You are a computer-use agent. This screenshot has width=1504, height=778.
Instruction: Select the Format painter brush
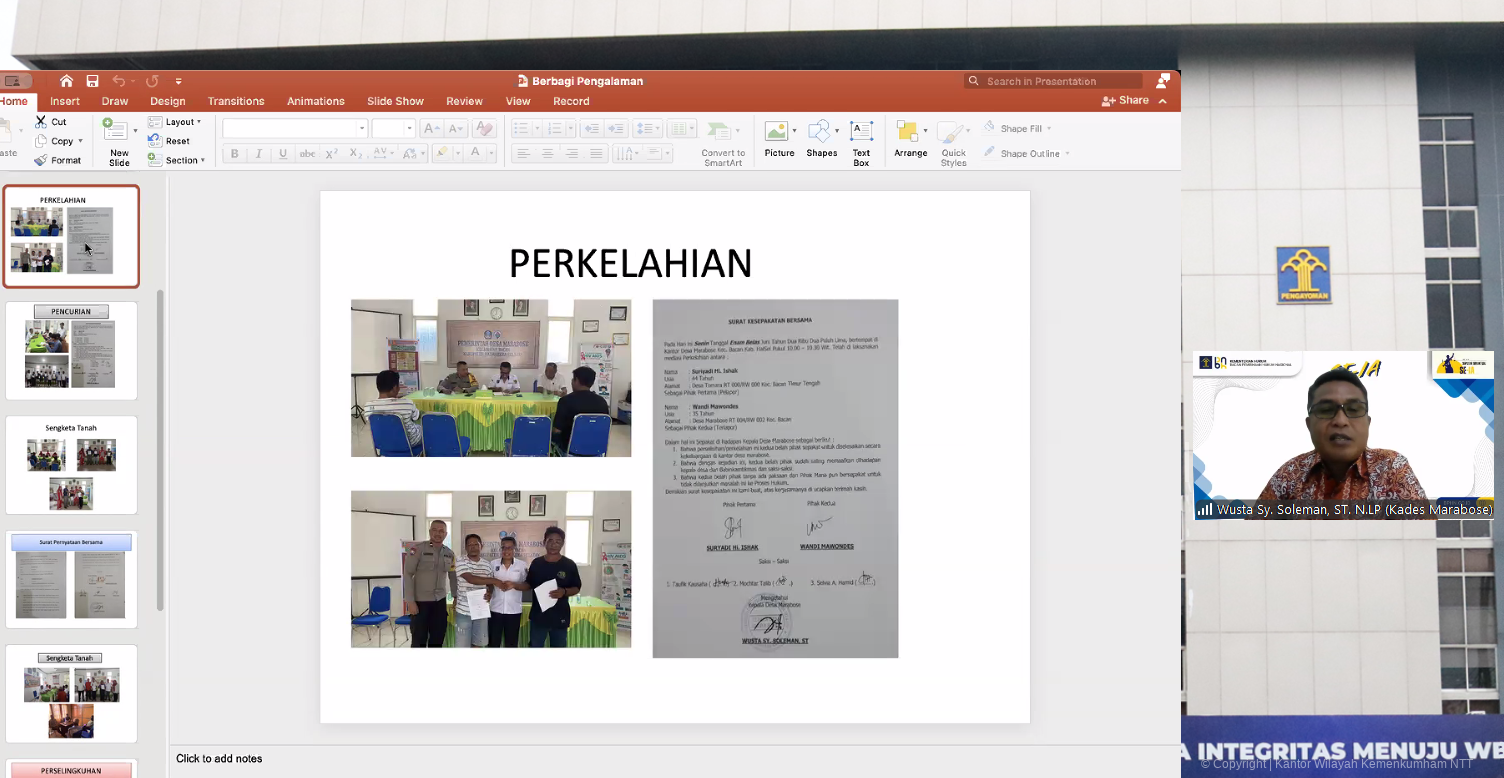41,160
